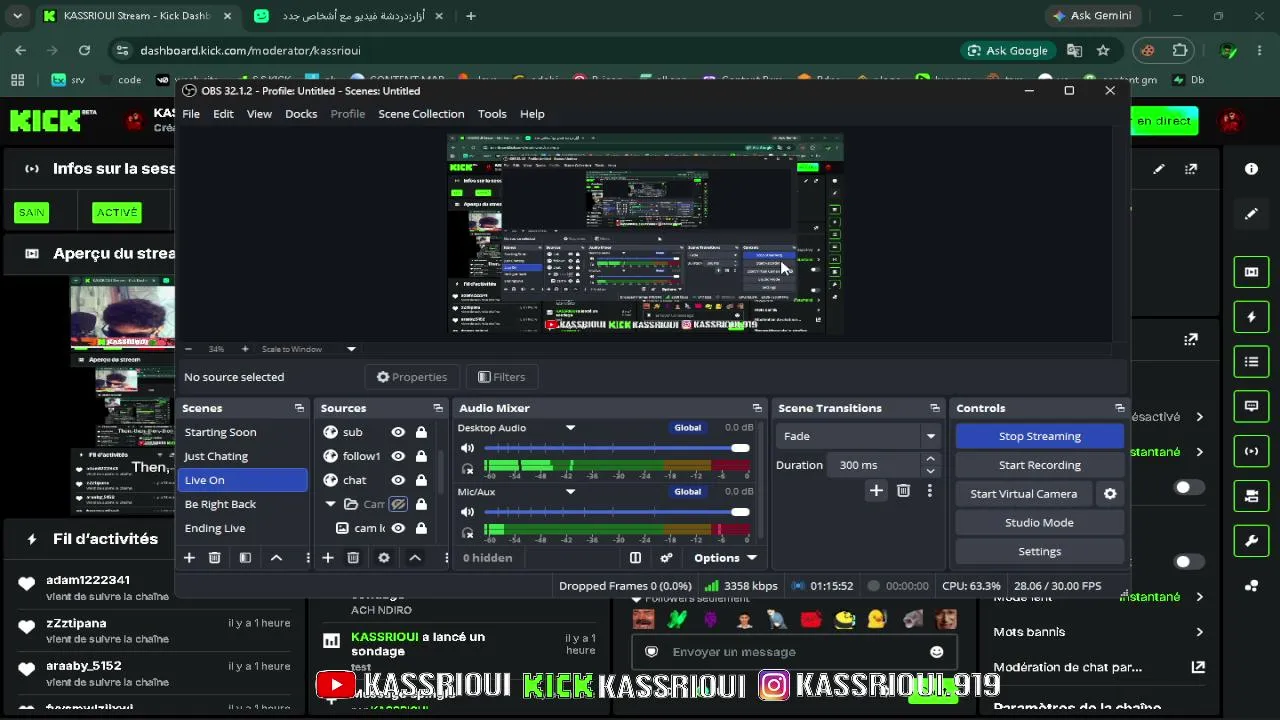This screenshot has height=720, width=1280.
Task: Toggle visibility of sub source
Action: [x=398, y=432]
